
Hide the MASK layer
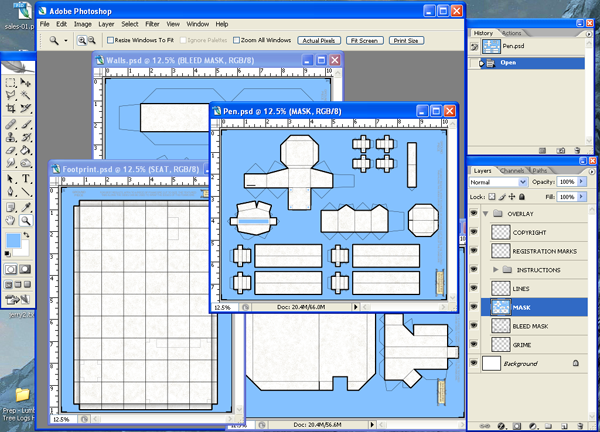coord(474,307)
